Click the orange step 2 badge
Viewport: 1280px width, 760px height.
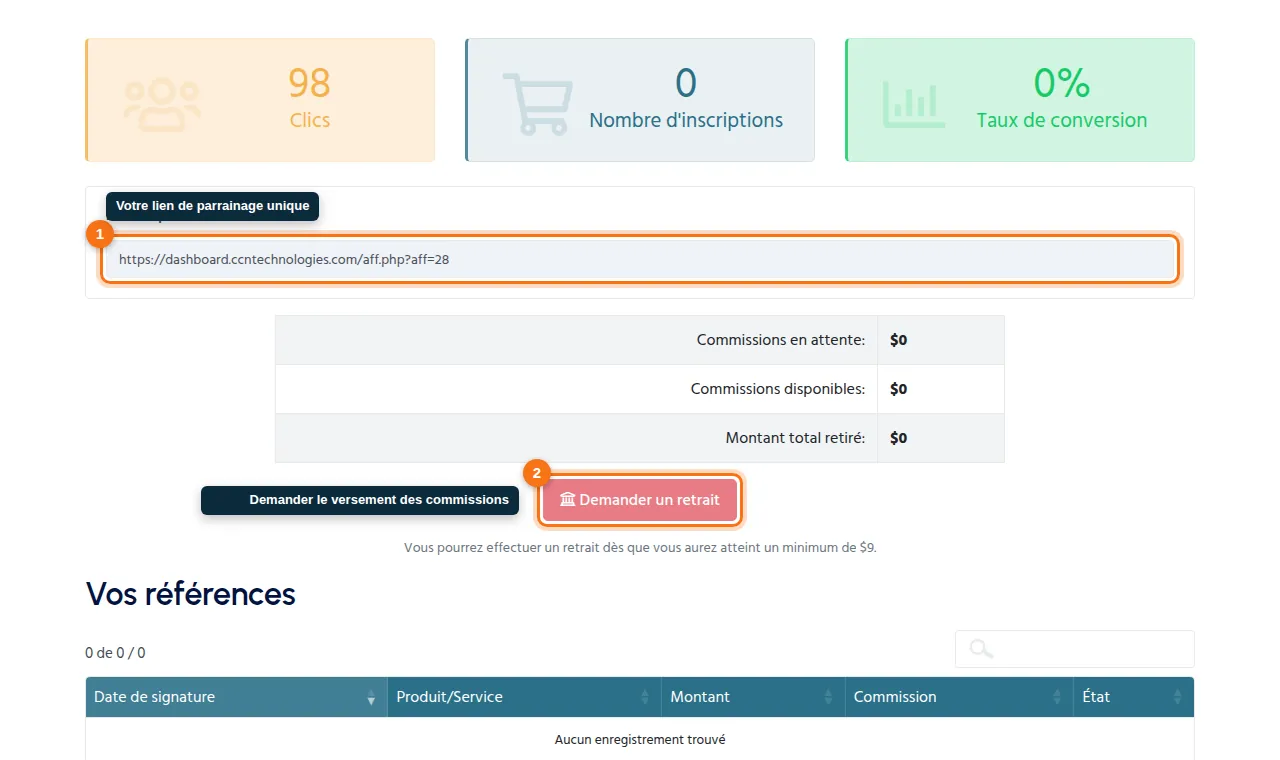(x=536, y=474)
